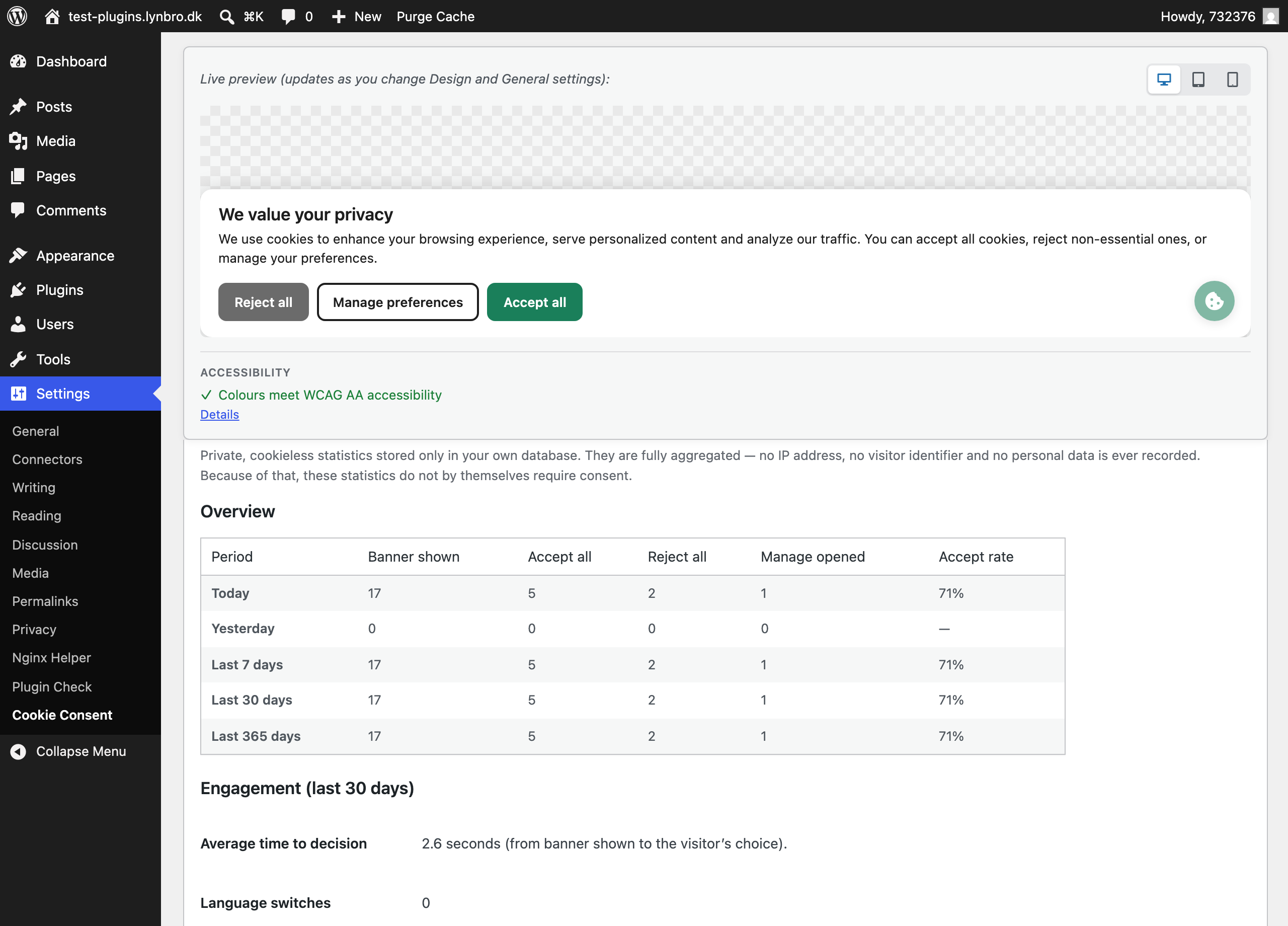Open Media under Settings submenu

[x=30, y=573]
